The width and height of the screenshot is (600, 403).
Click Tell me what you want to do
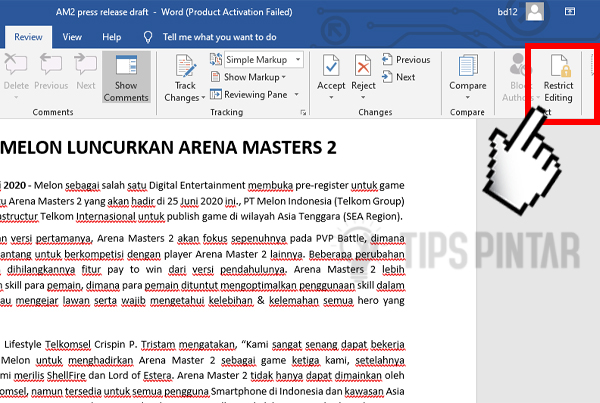pos(219,37)
